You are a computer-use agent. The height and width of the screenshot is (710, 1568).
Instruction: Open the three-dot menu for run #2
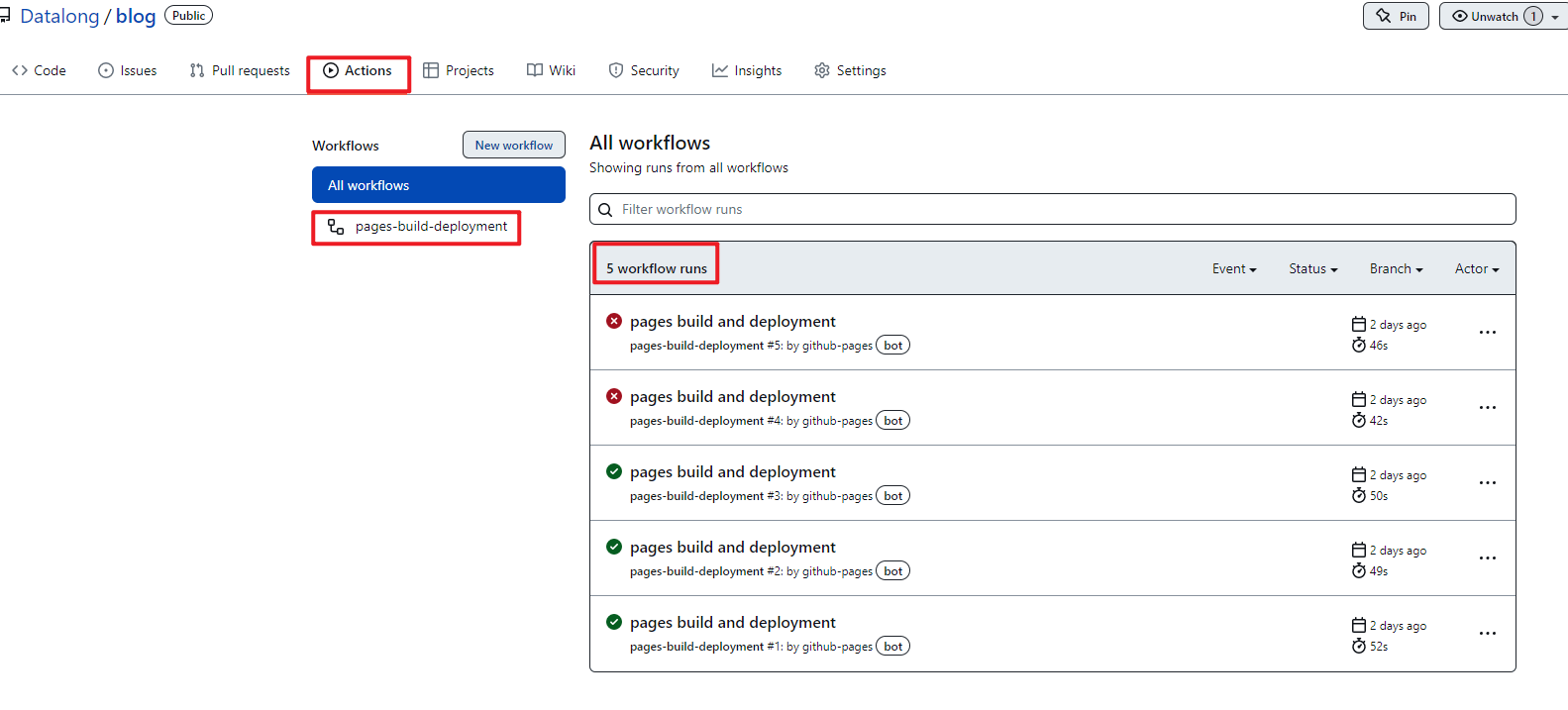pyautogui.click(x=1488, y=558)
